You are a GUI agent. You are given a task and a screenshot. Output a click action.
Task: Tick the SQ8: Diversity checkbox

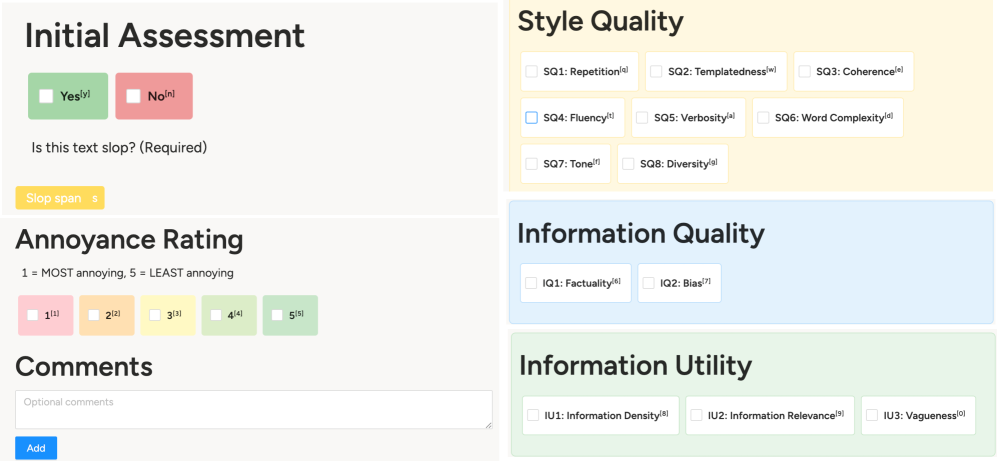[x=628, y=163]
